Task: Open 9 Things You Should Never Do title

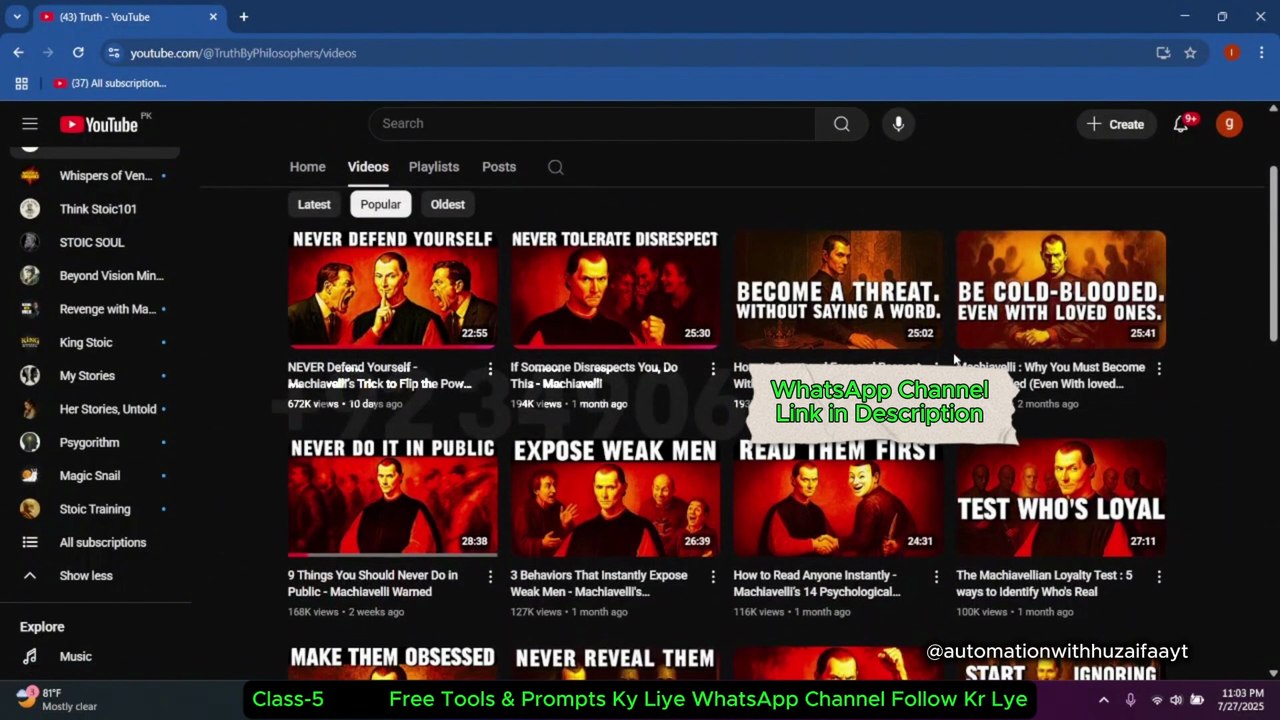Action: click(373, 584)
